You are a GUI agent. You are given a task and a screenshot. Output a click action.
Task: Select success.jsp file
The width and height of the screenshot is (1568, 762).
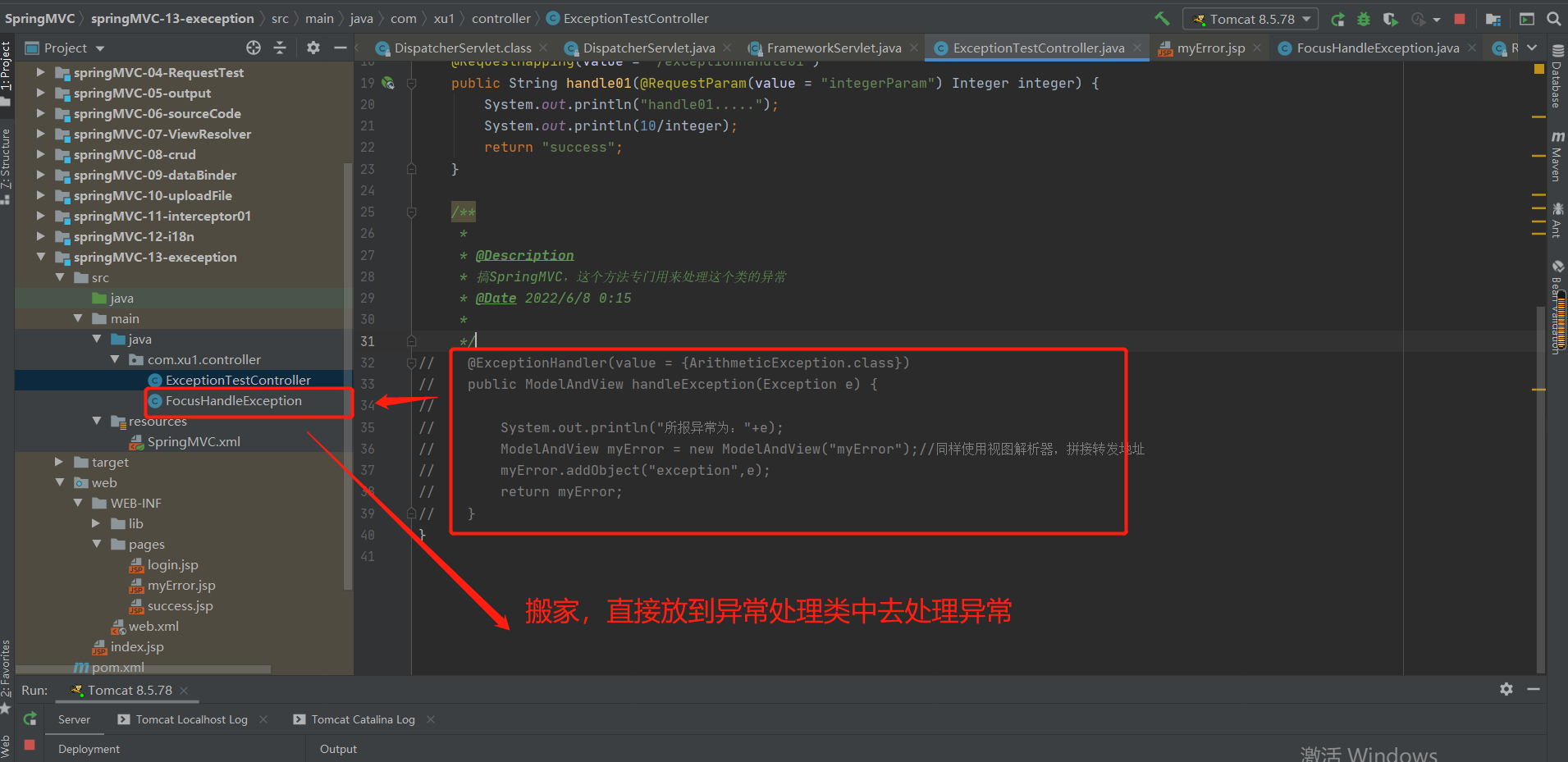(x=180, y=606)
